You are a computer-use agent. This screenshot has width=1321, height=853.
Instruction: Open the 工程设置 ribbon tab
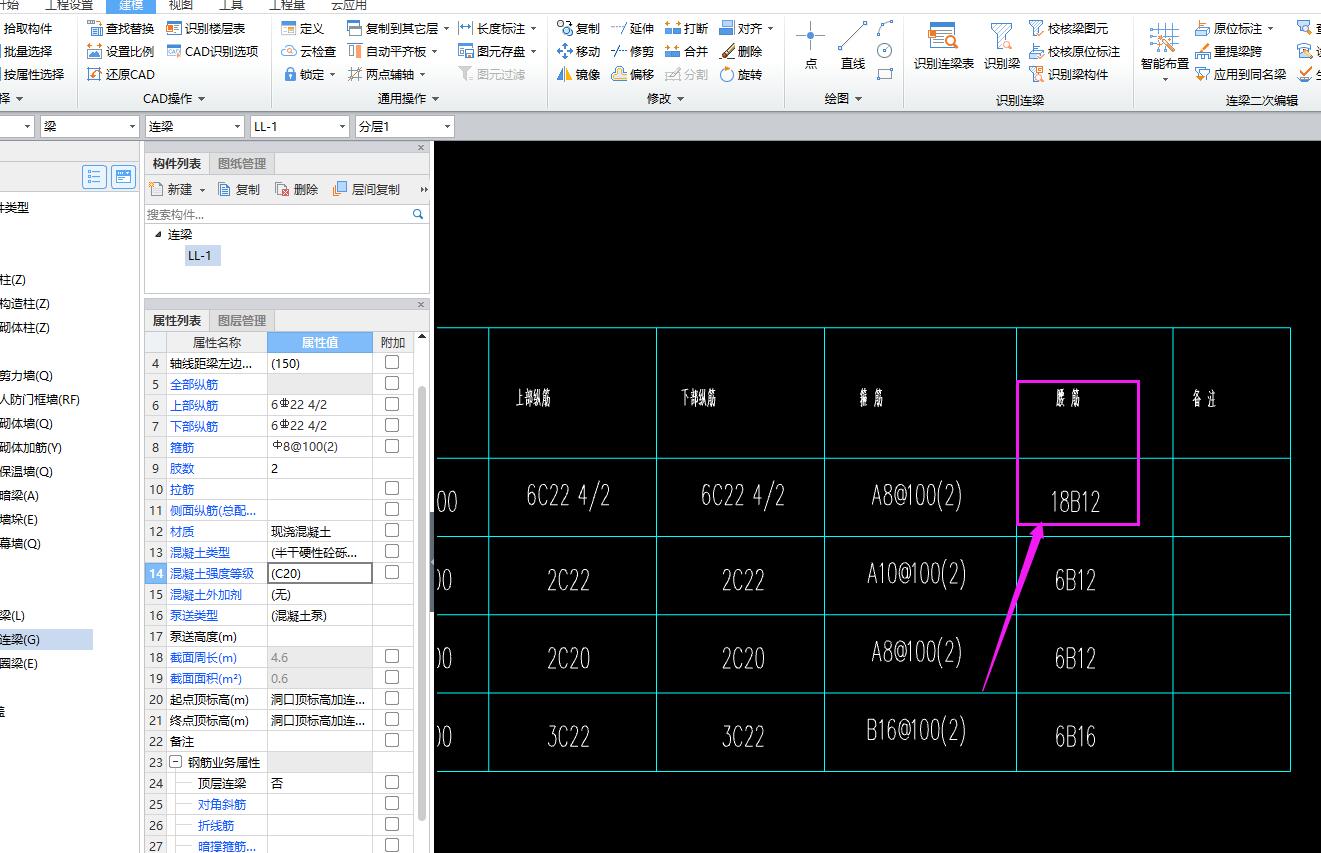click(69, 5)
